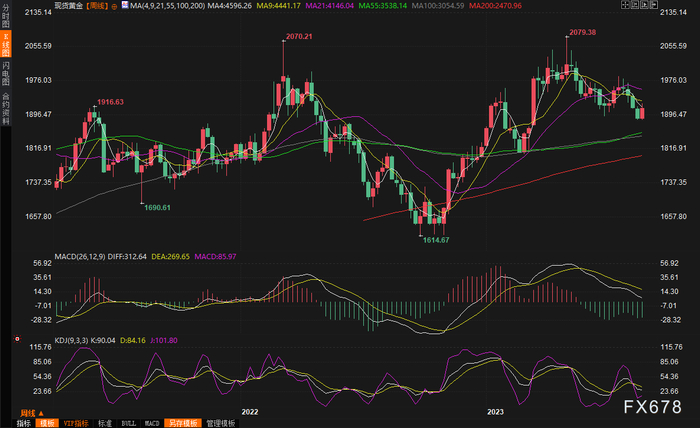The width and height of the screenshot is (700, 428).
Task: Toggle the 模板 button at bottom
Action: (x=47, y=423)
